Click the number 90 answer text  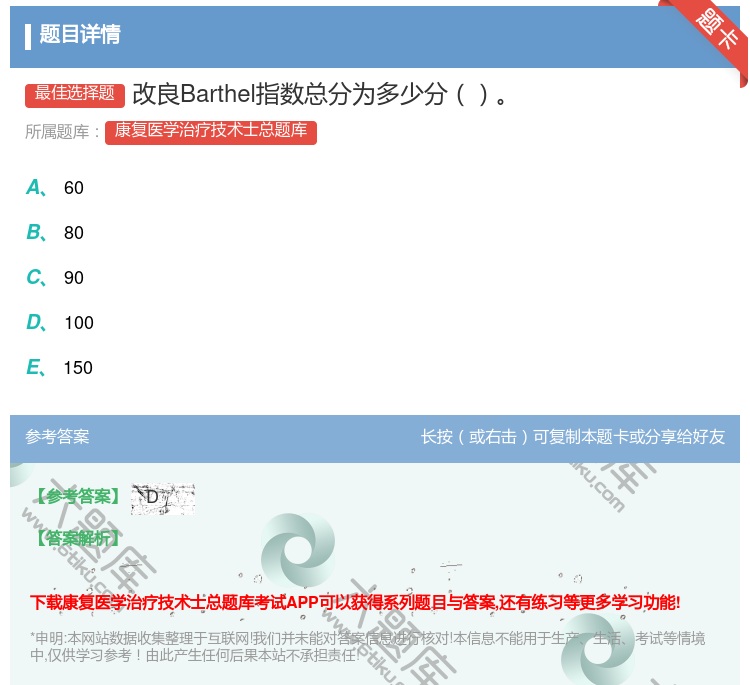[74, 278]
